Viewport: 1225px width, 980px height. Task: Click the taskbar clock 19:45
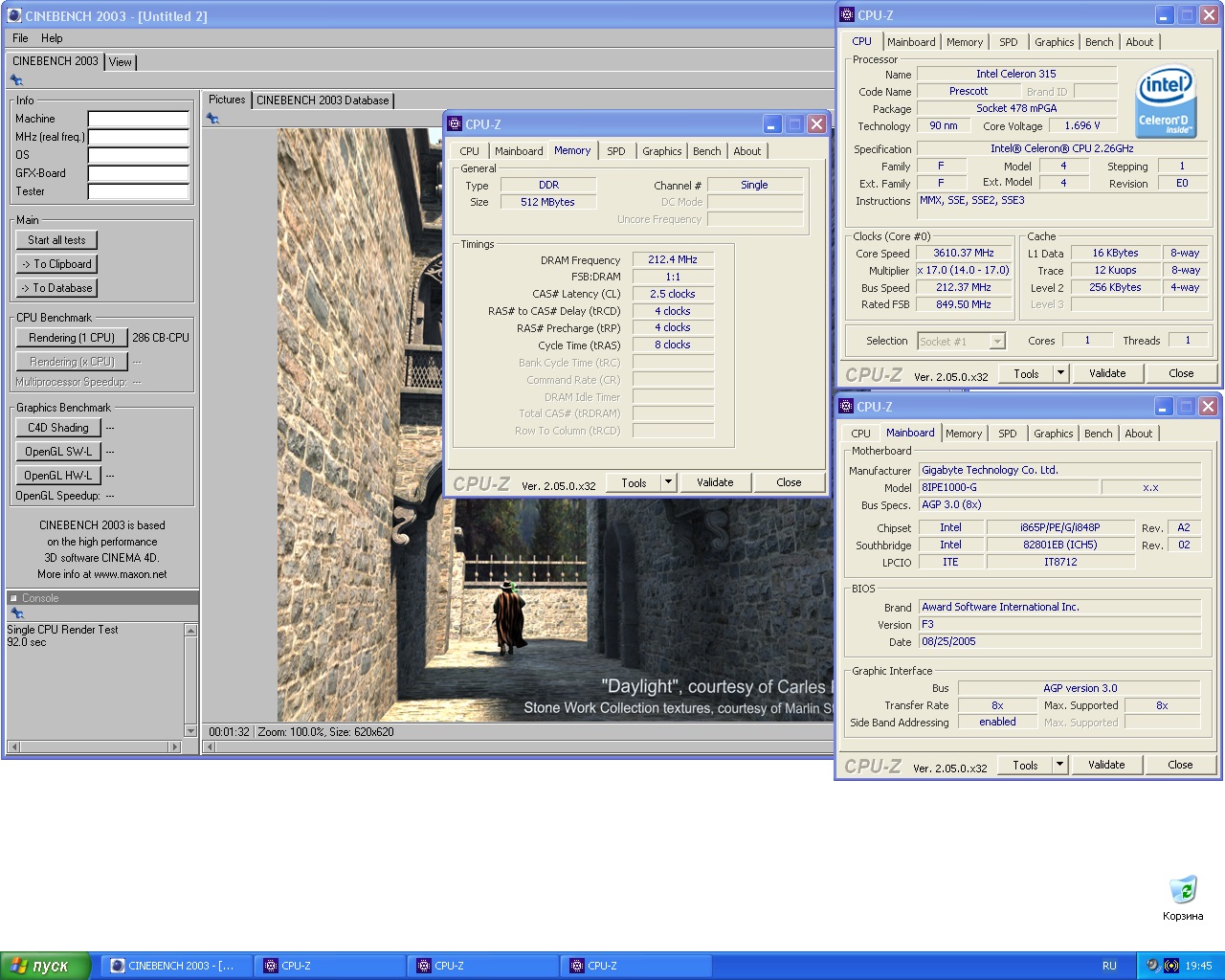[x=1198, y=966]
